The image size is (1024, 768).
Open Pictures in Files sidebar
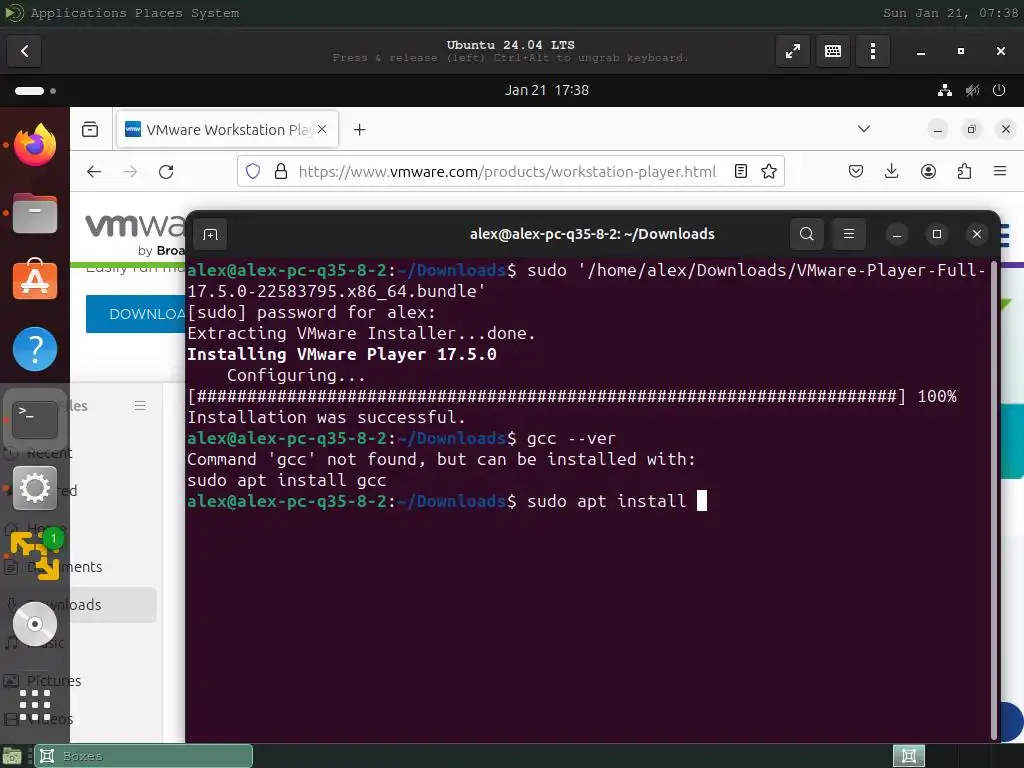point(54,680)
